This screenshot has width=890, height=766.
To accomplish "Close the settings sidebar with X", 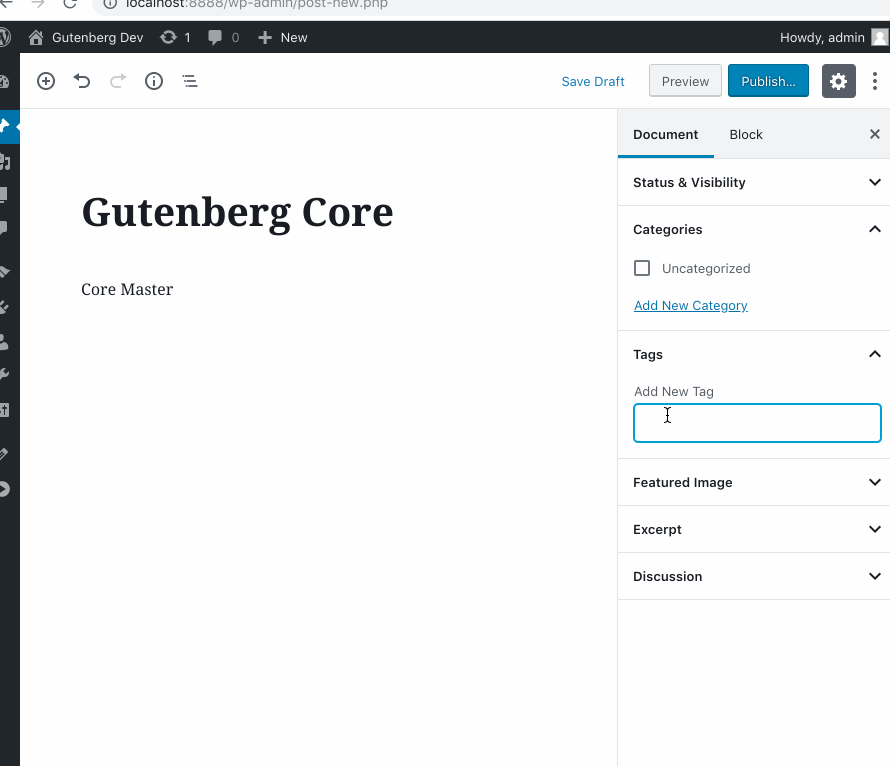I will click(x=875, y=134).
